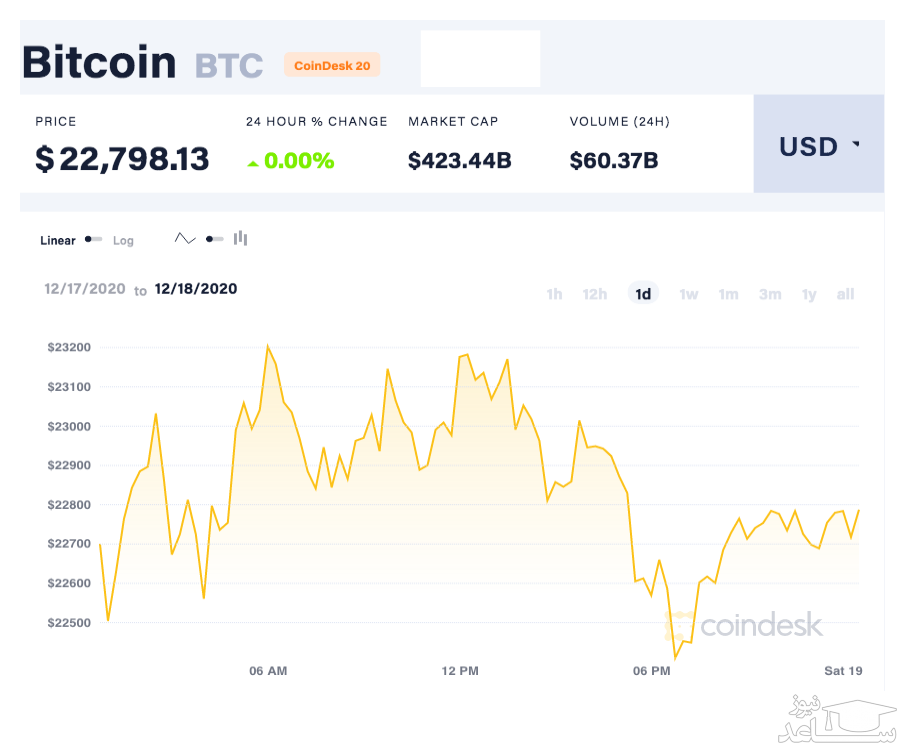This screenshot has height=751, width=905.
Task: Switch to the 12h time range
Action: (595, 294)
